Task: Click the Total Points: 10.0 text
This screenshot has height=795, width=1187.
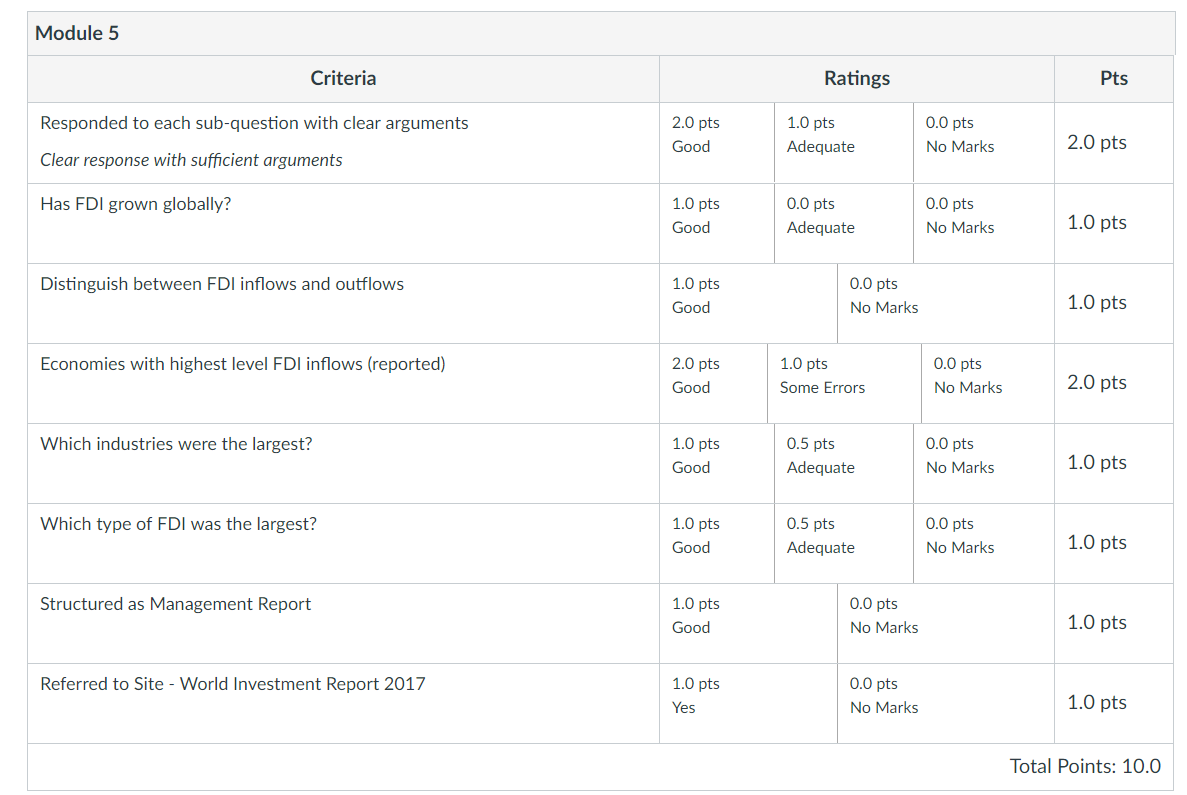Action: [x=1085, y=766]
